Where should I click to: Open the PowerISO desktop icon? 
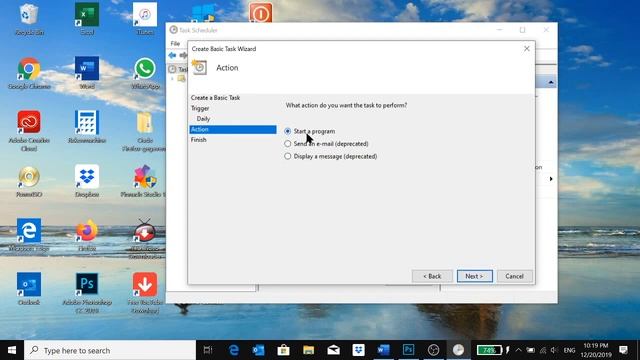coord(29,182)
